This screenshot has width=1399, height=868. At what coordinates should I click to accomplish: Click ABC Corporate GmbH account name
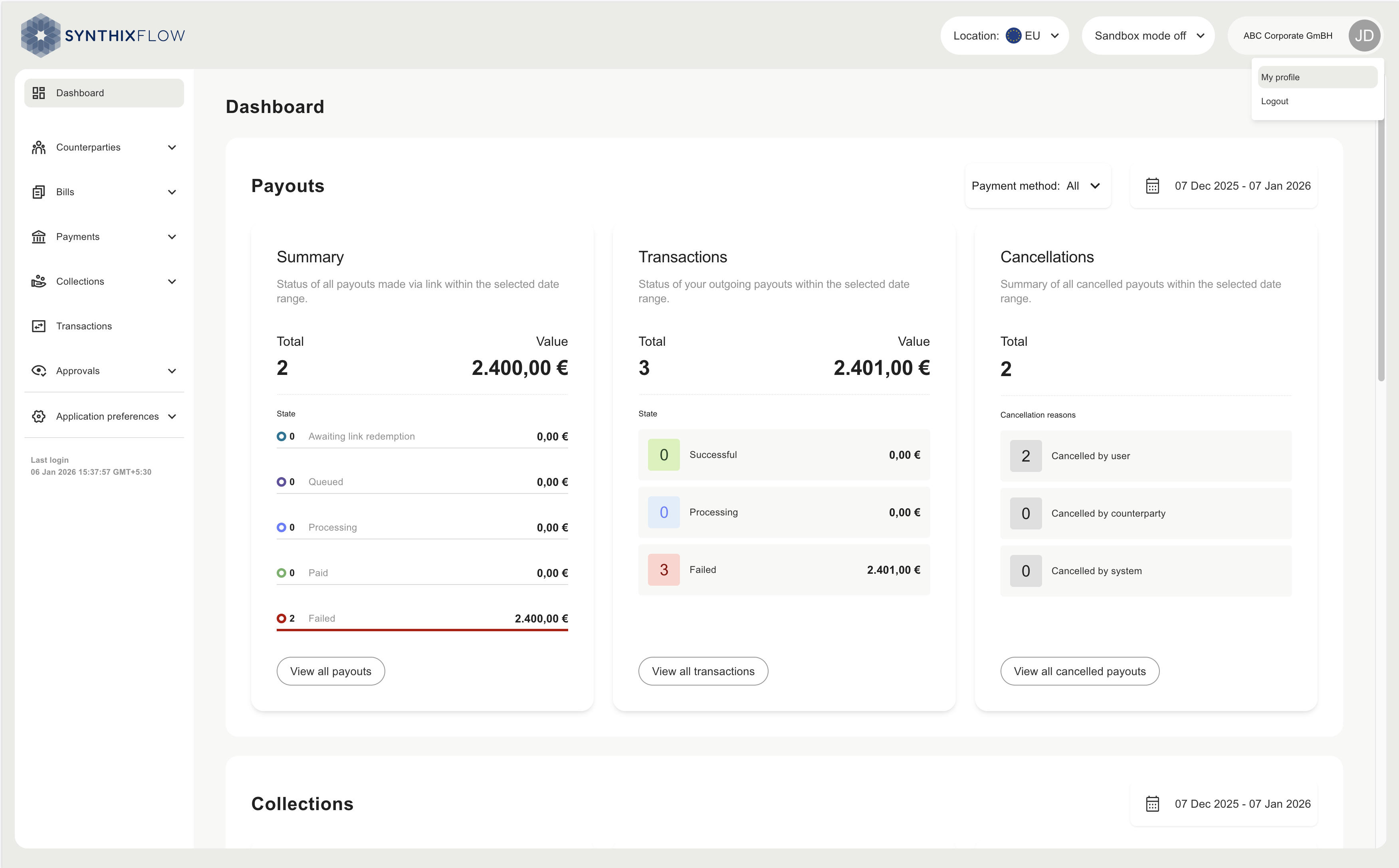point(1288,36)
